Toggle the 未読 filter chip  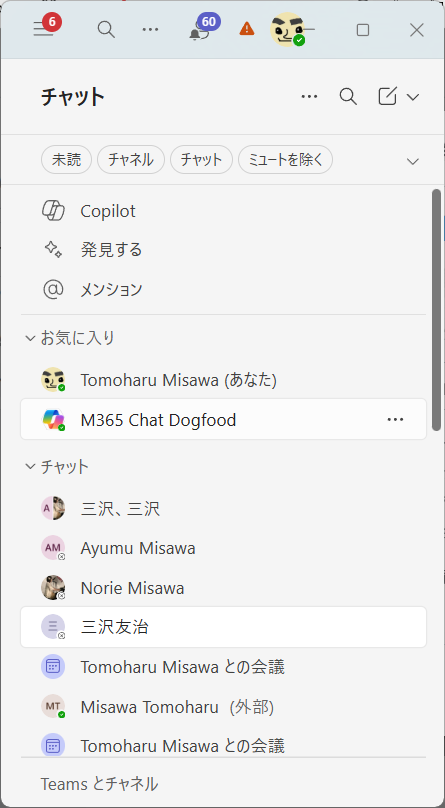pos(66,160)
